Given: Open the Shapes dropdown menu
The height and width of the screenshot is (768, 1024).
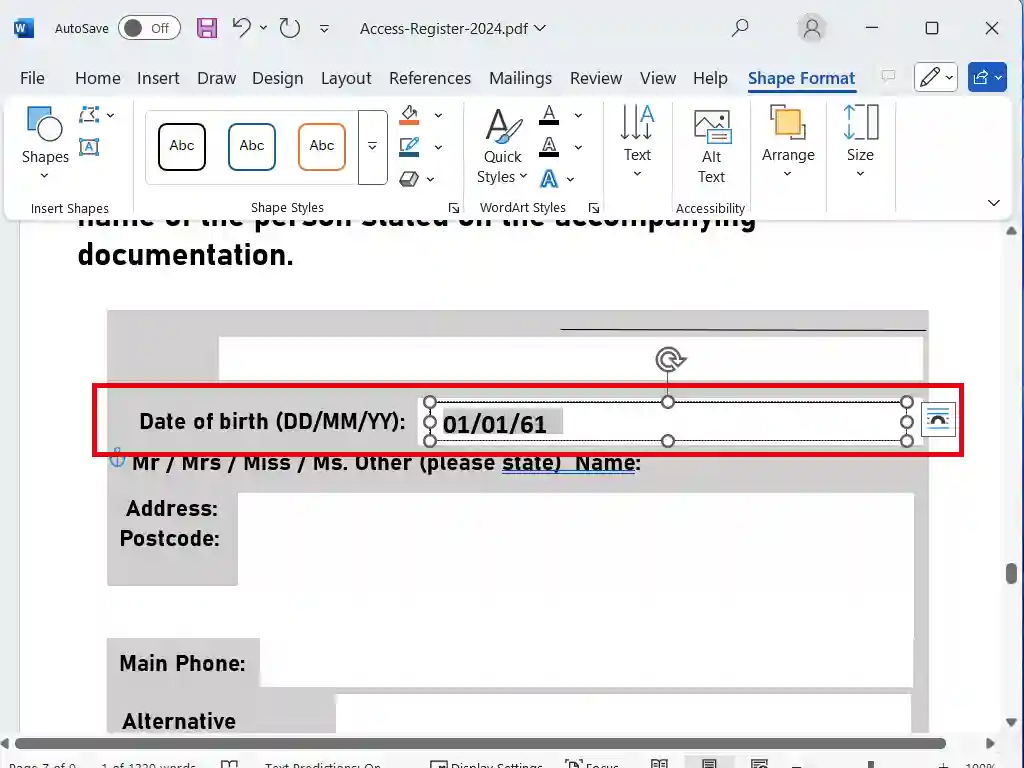Looking at the screenshot, I should tap(45, 147).
